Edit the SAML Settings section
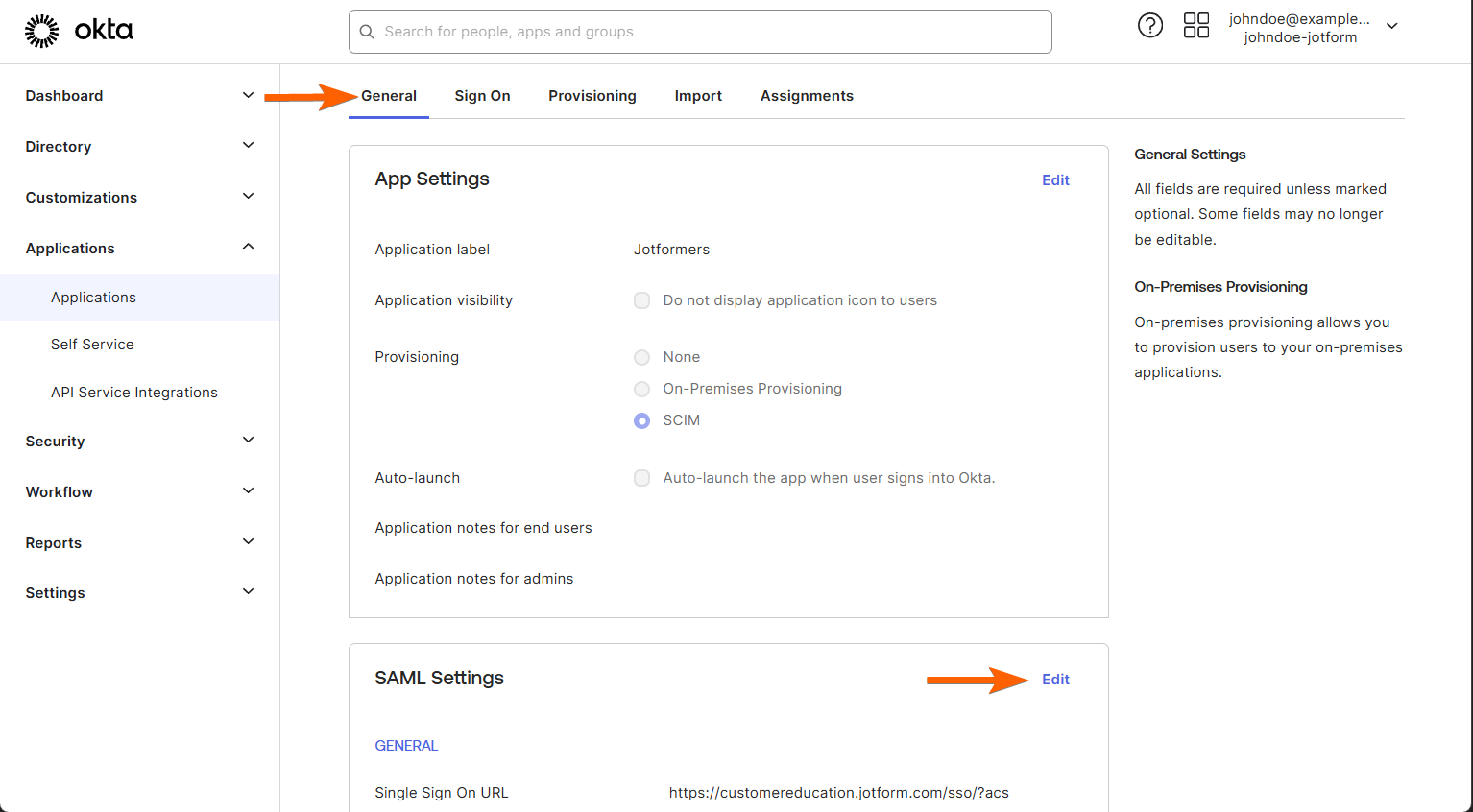Screen dimensions: 1473x812 1055,680
